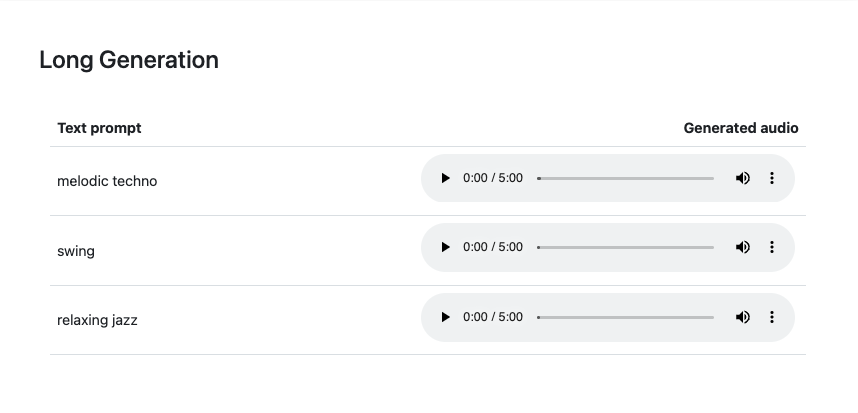Play the relaxing jazz audio
Image resolution: width=858 pixels, height=413 pixels.
point(446,317)
